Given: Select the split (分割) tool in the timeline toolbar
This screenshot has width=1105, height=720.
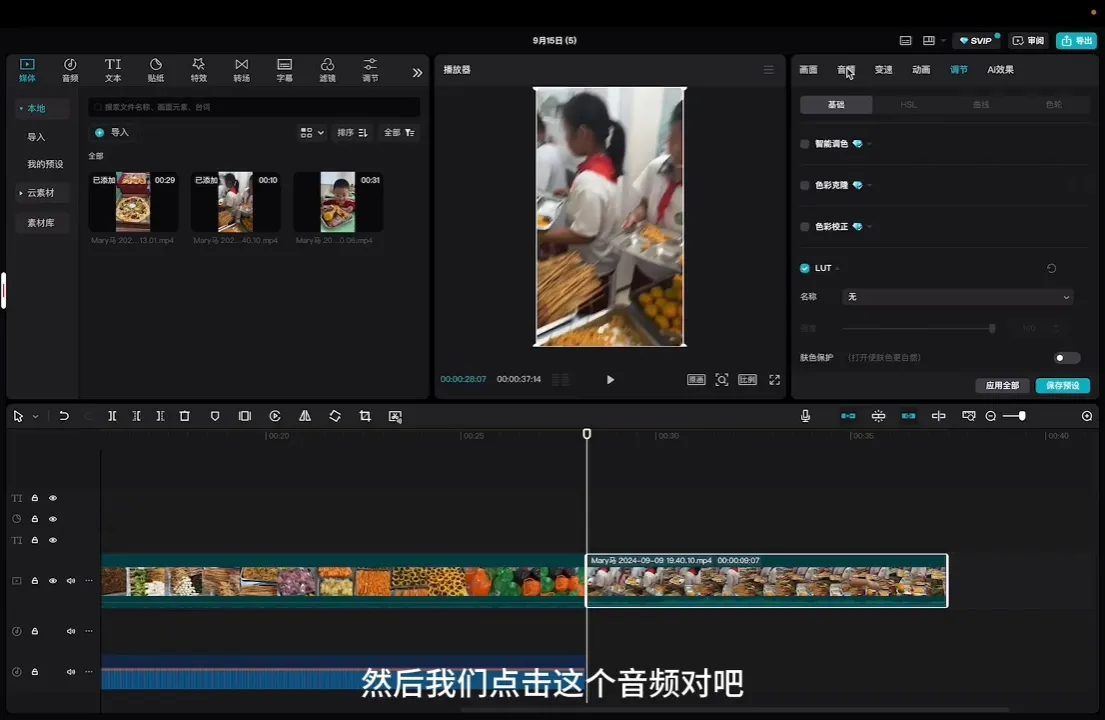Looking at the screenshot, I should click(112, 416).
